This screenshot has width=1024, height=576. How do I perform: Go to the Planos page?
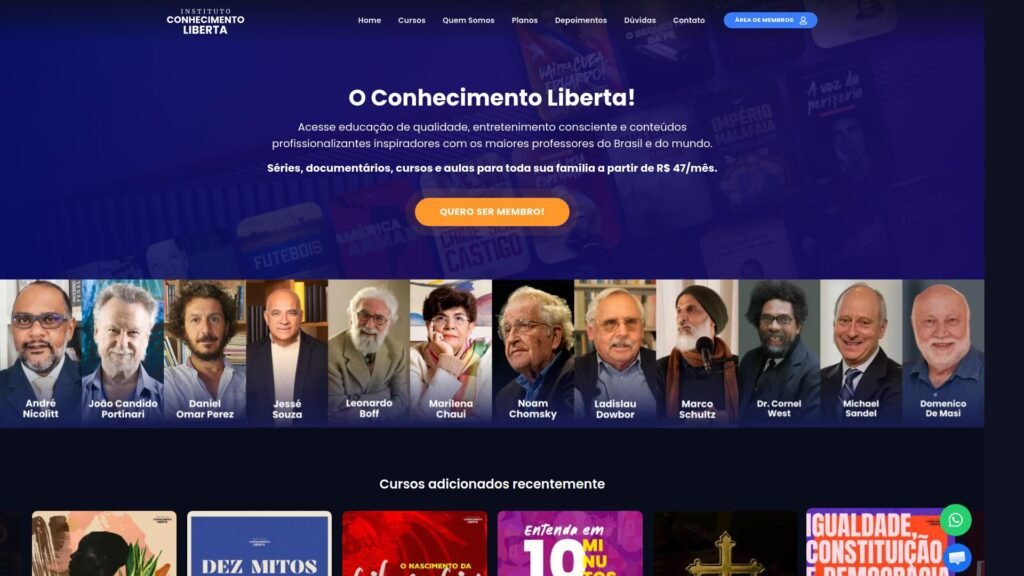524,20
